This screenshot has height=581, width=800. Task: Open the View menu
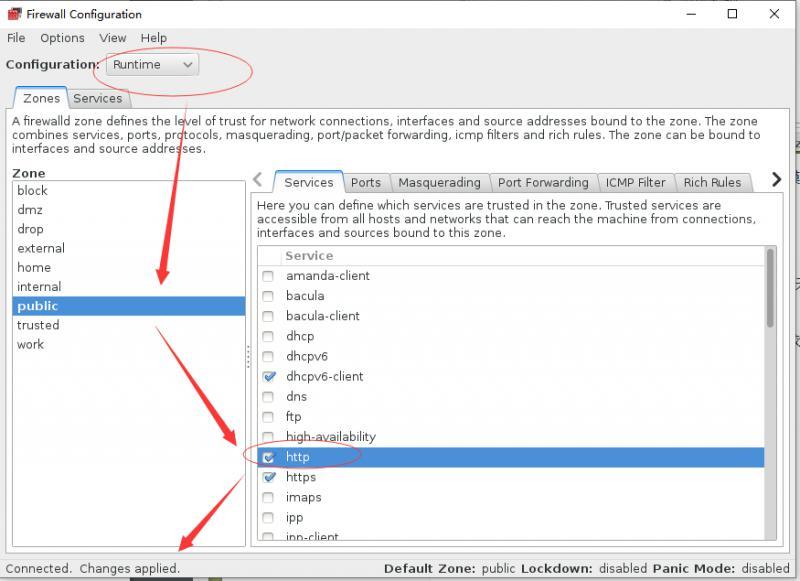112,38
